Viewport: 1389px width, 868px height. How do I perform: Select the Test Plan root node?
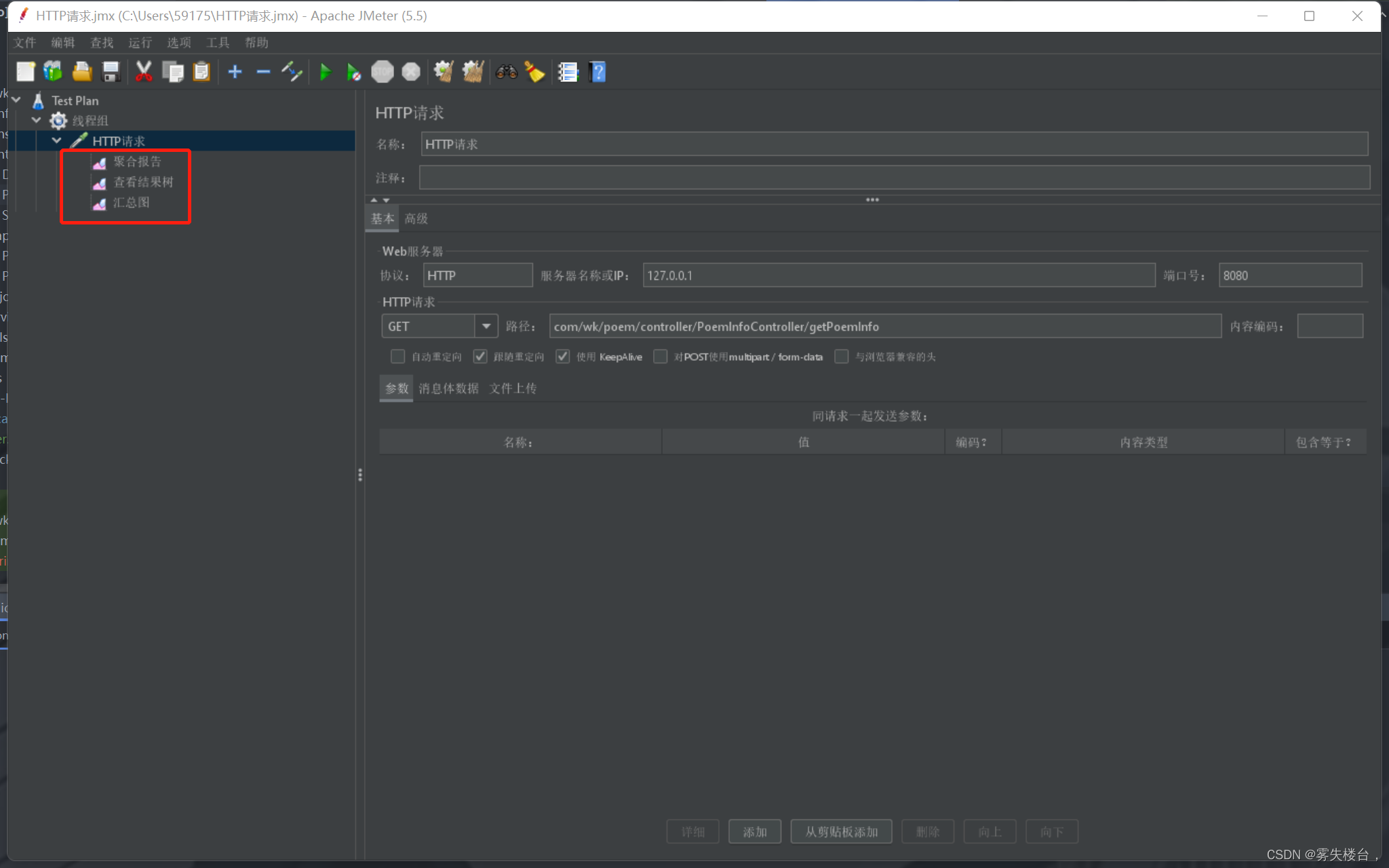(75, 100)
